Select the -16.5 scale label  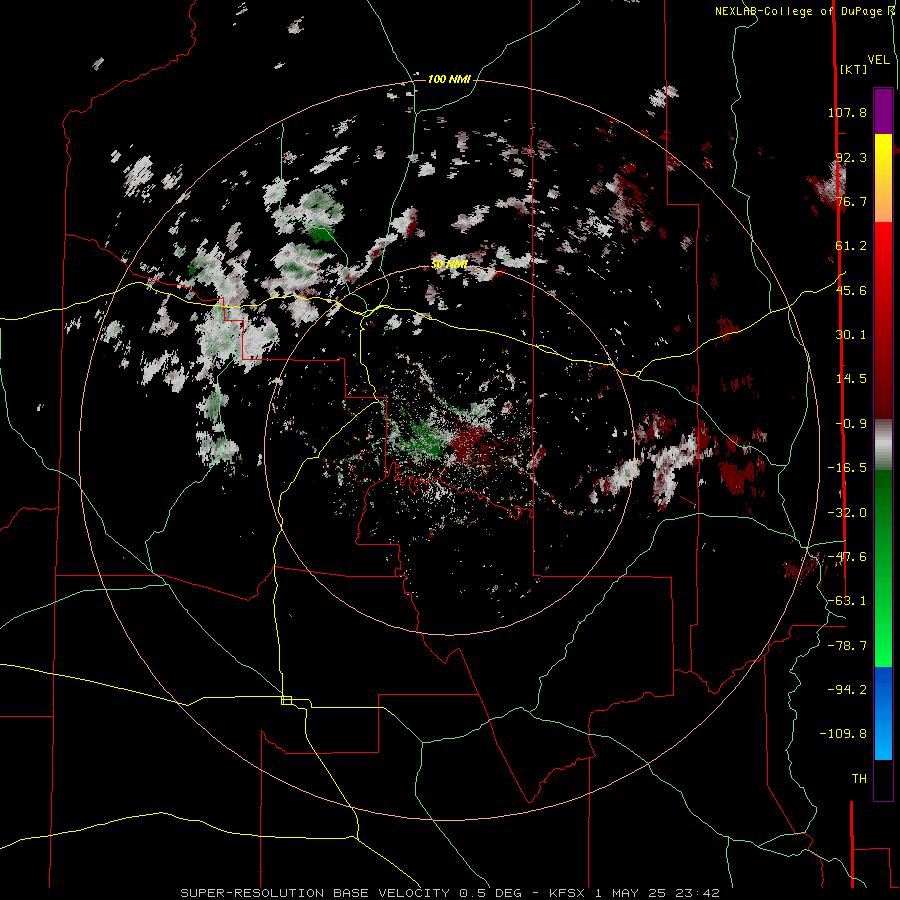point(847,468)
